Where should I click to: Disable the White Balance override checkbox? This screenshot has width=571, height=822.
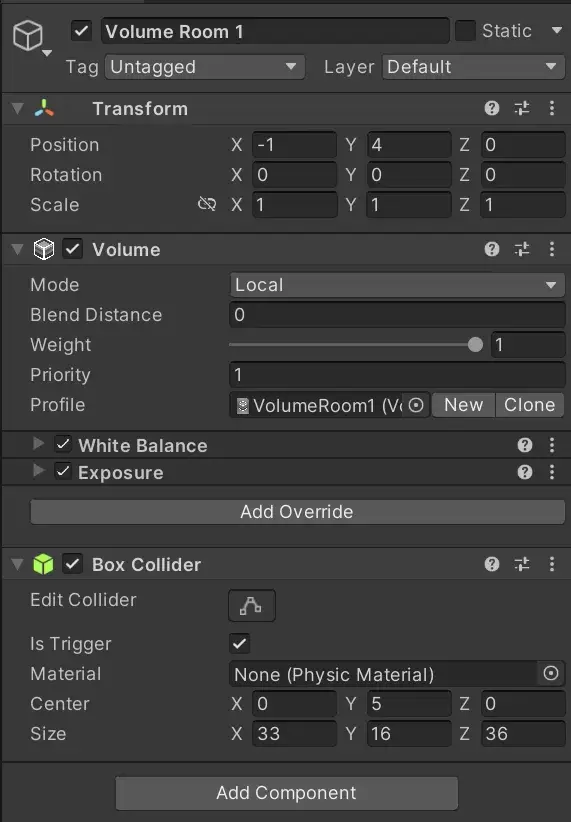(x=63, y=445)
